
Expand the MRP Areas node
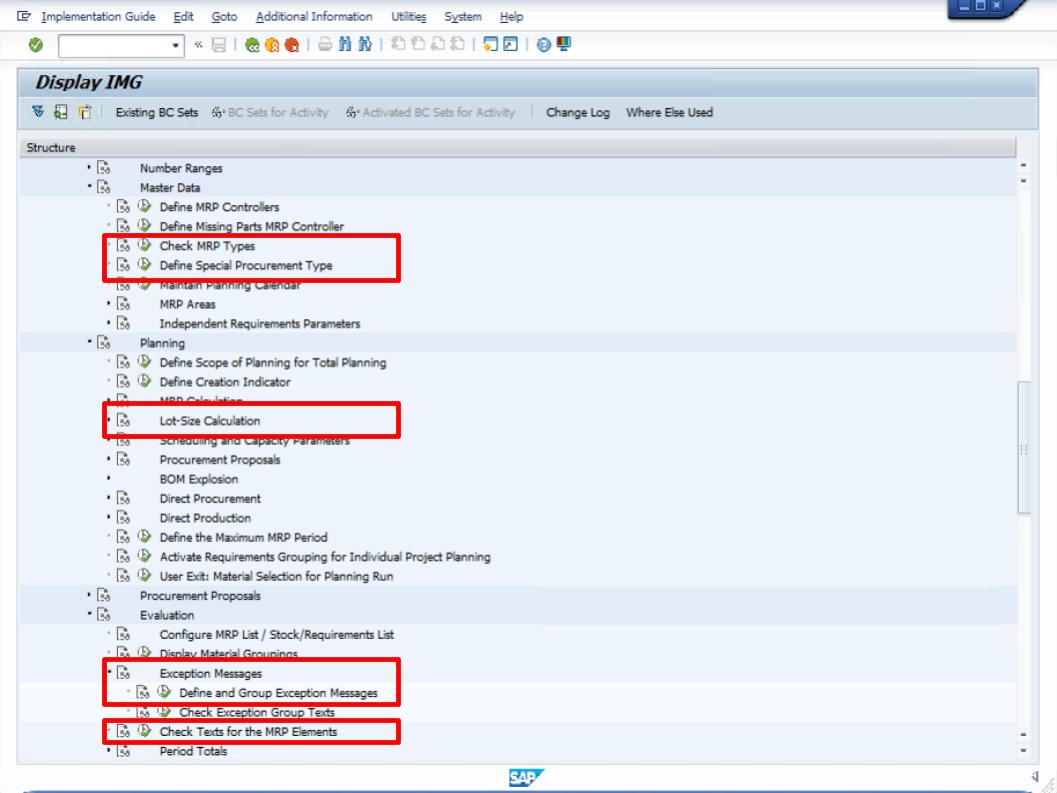pyautogui.click(x=109, y=303)
